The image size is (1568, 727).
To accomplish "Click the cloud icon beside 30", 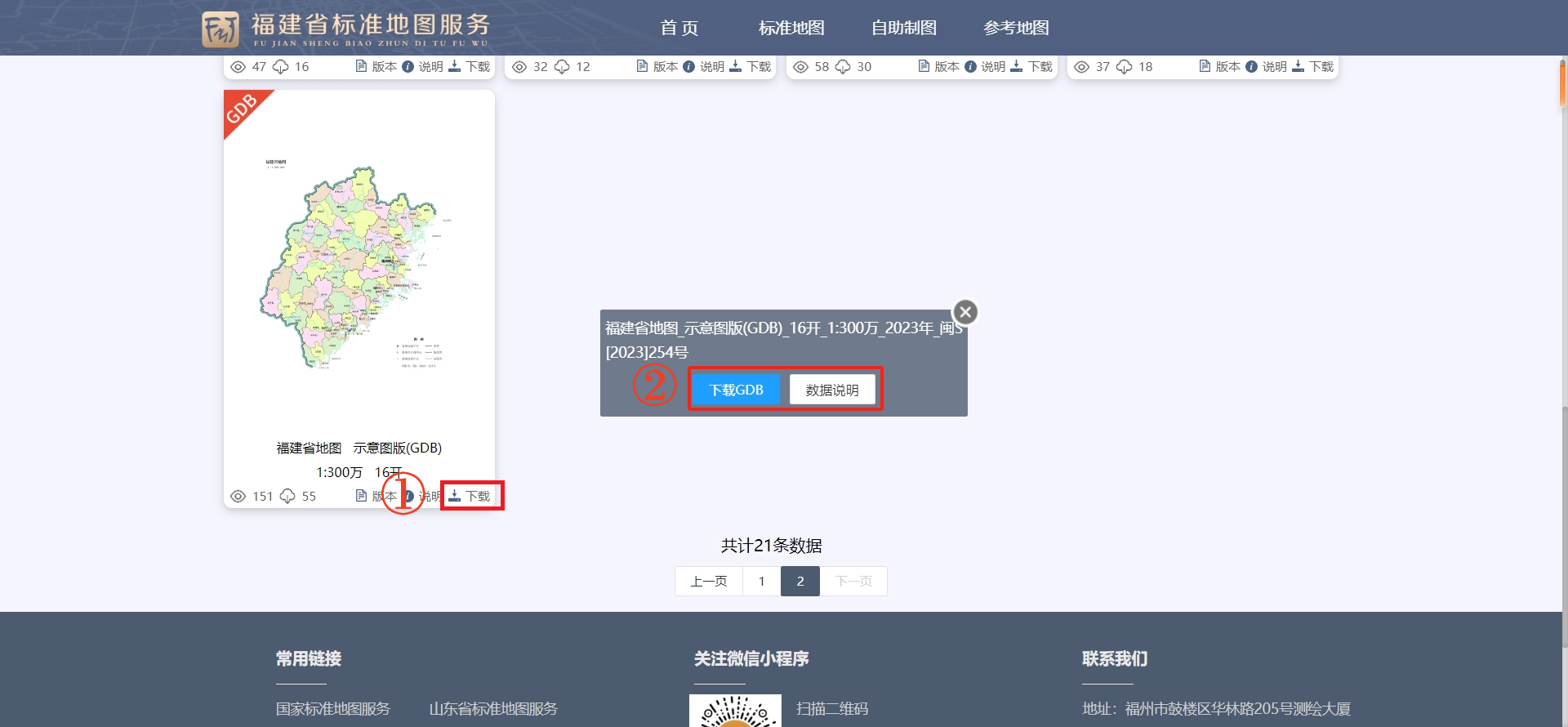I will [x=843, y=67].
